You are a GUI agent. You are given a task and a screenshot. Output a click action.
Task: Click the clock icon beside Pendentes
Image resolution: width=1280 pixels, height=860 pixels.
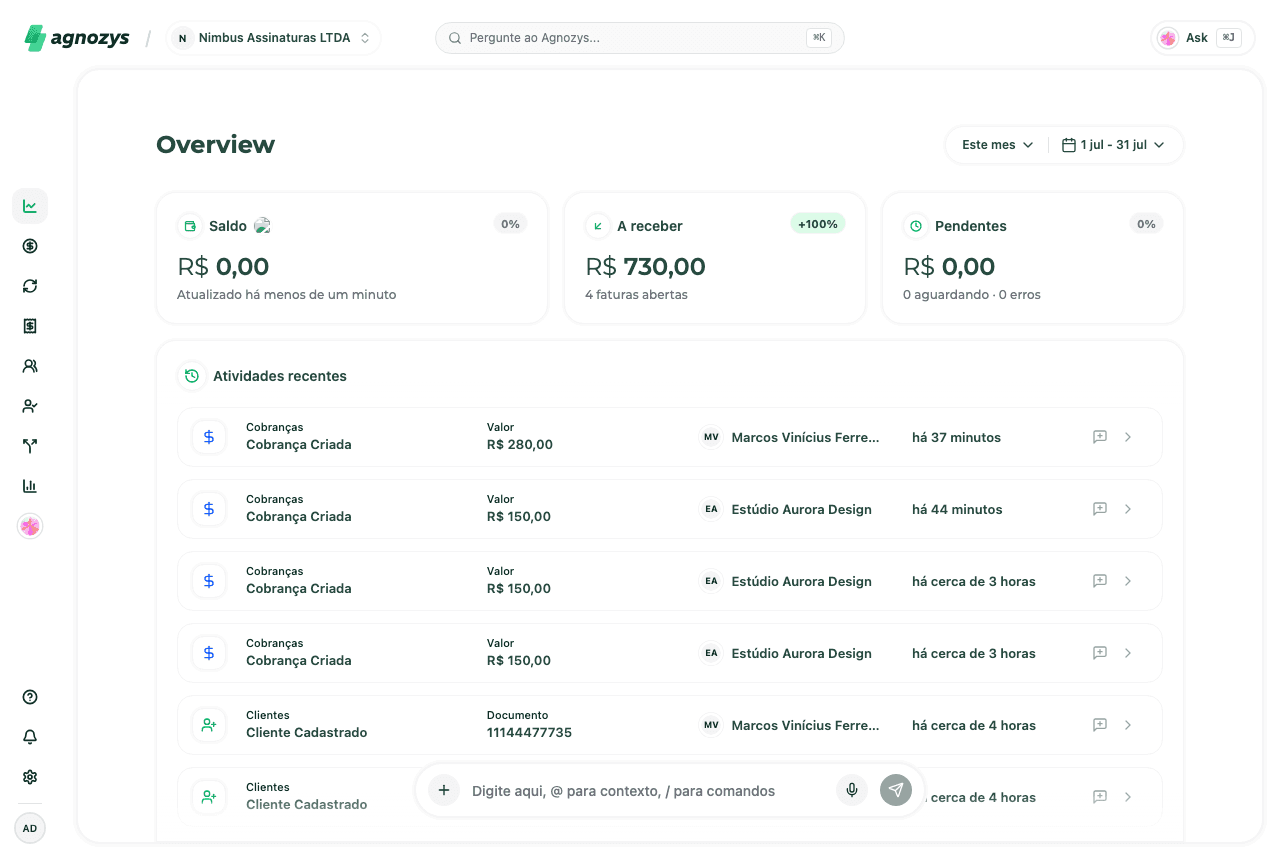916,226
